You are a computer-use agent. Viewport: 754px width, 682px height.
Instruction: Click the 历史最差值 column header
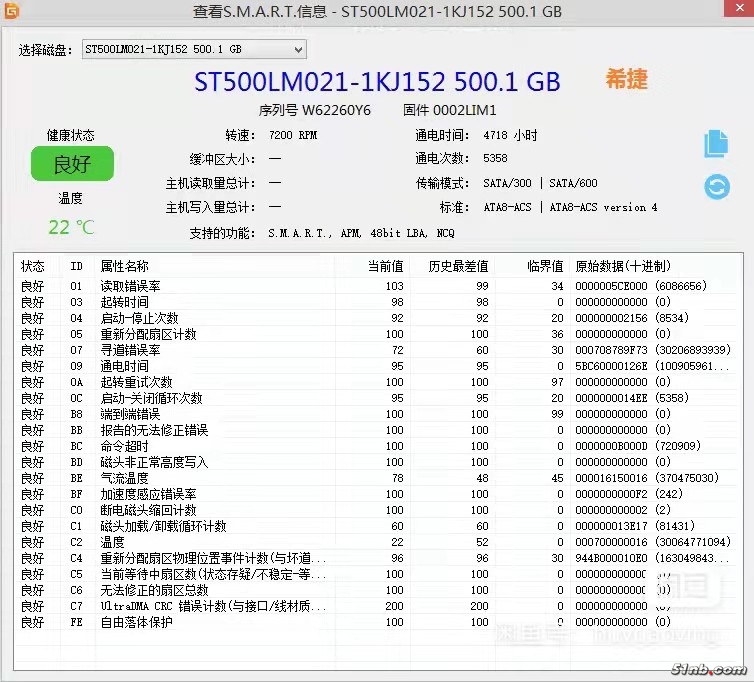click(x=458, y=266)
